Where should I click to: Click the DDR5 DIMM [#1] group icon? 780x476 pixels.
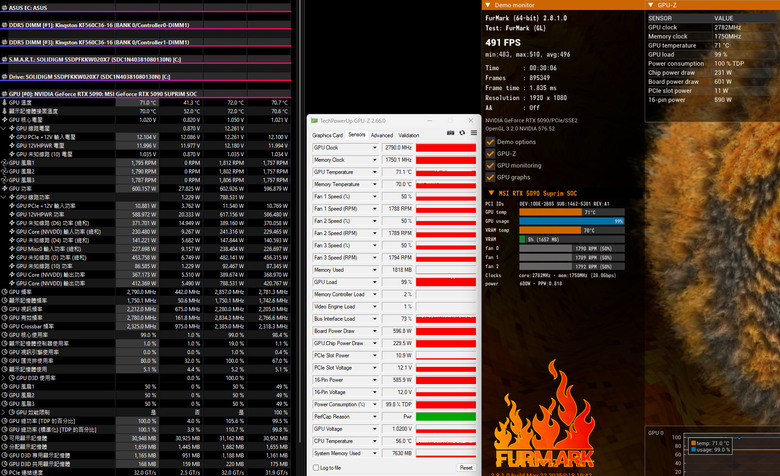pyautogui.click(x=4, y=25)
